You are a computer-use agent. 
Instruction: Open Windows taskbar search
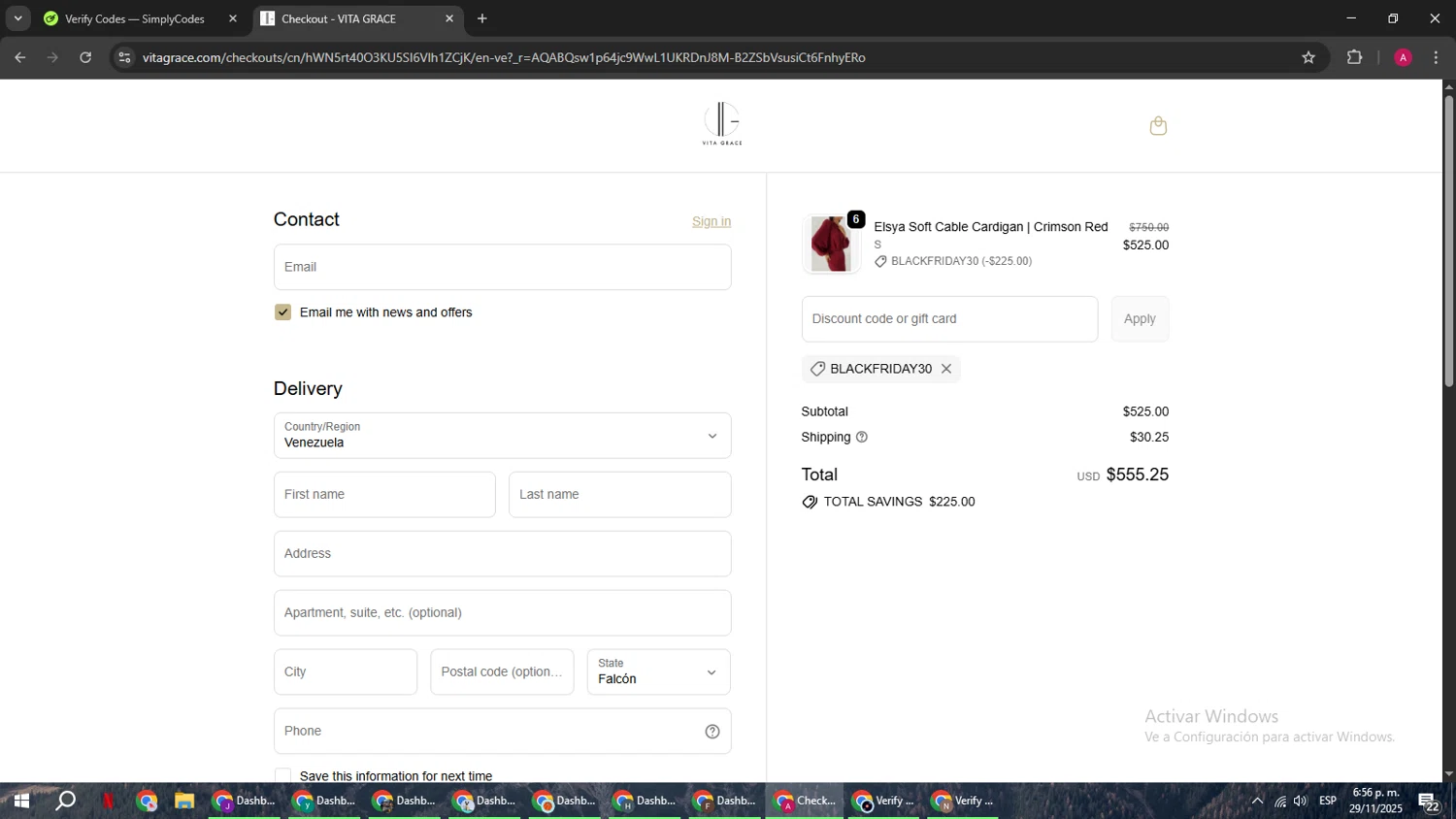click(x=65, y=802)
